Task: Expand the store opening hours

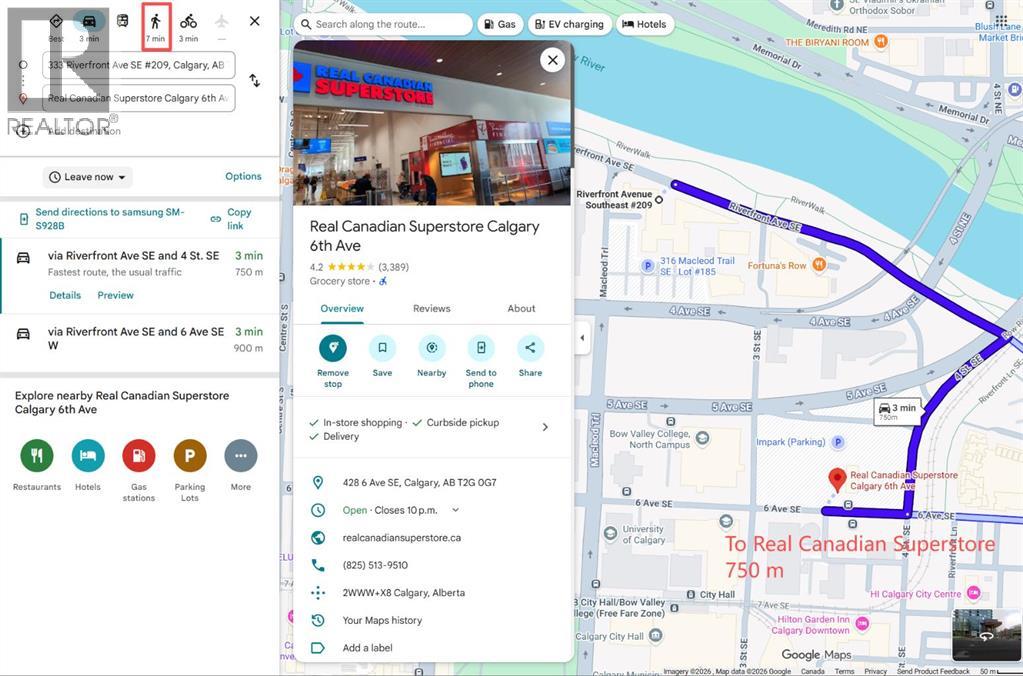Action: point(456,510)
